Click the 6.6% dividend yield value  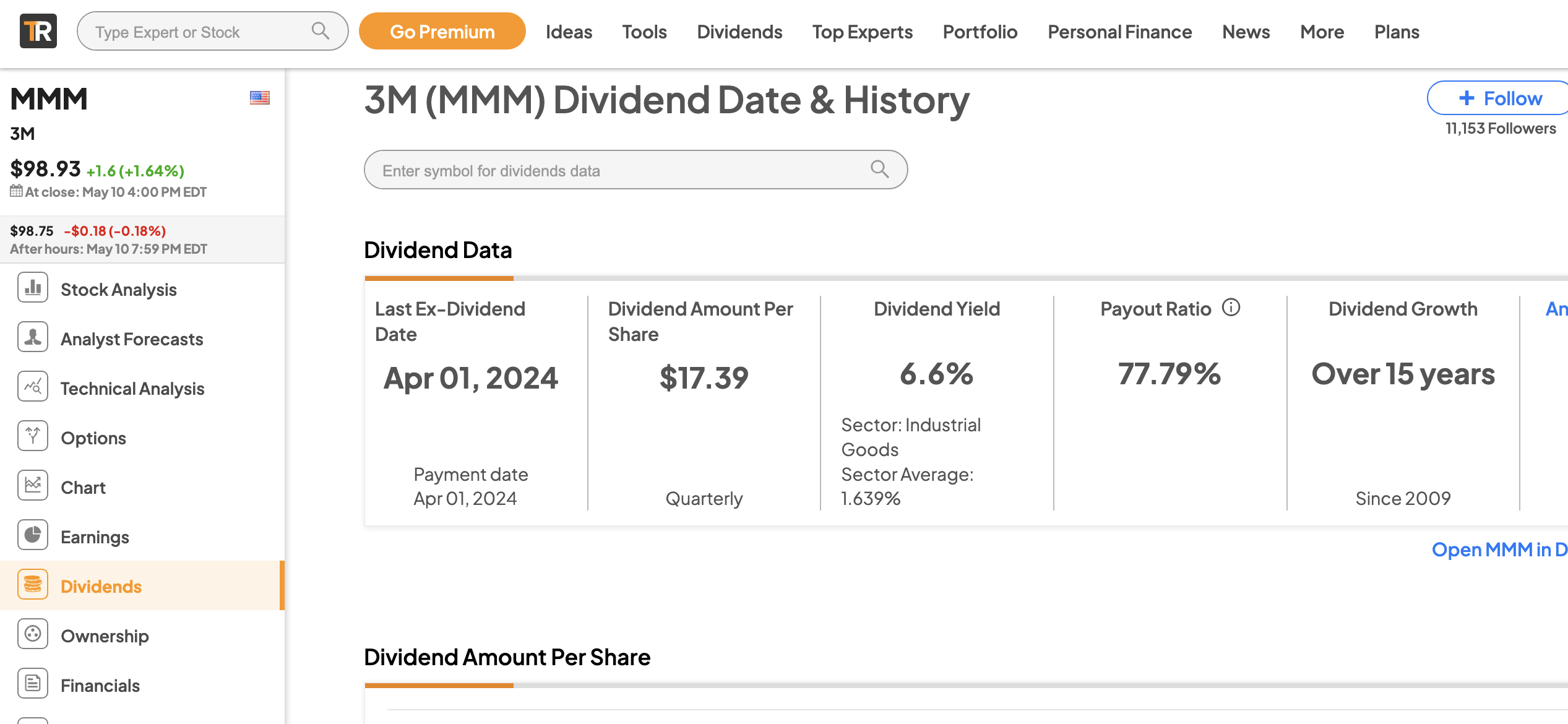937,374
